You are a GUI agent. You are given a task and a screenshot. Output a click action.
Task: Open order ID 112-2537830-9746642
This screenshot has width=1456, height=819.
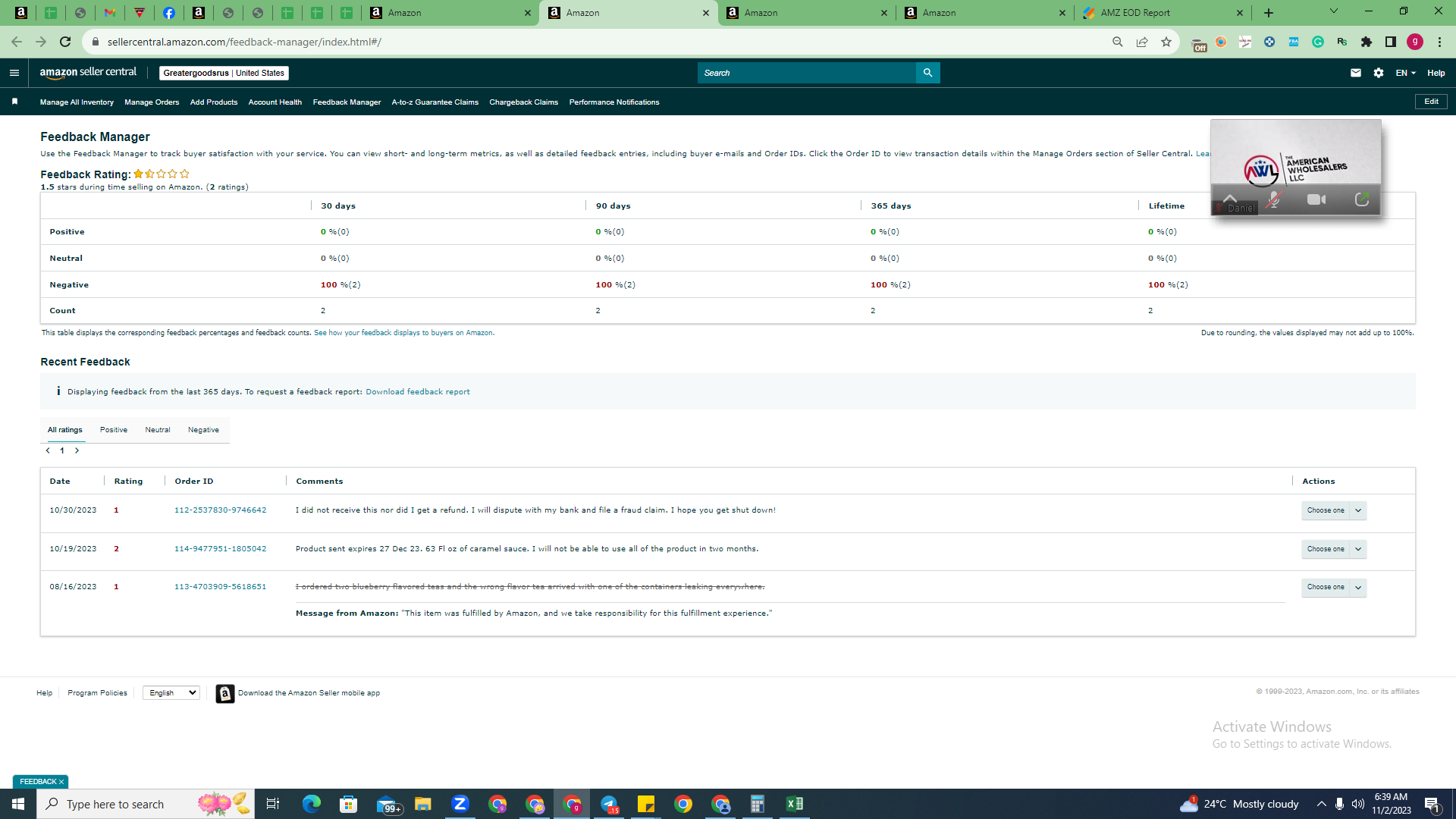click(x=221, y=510)
